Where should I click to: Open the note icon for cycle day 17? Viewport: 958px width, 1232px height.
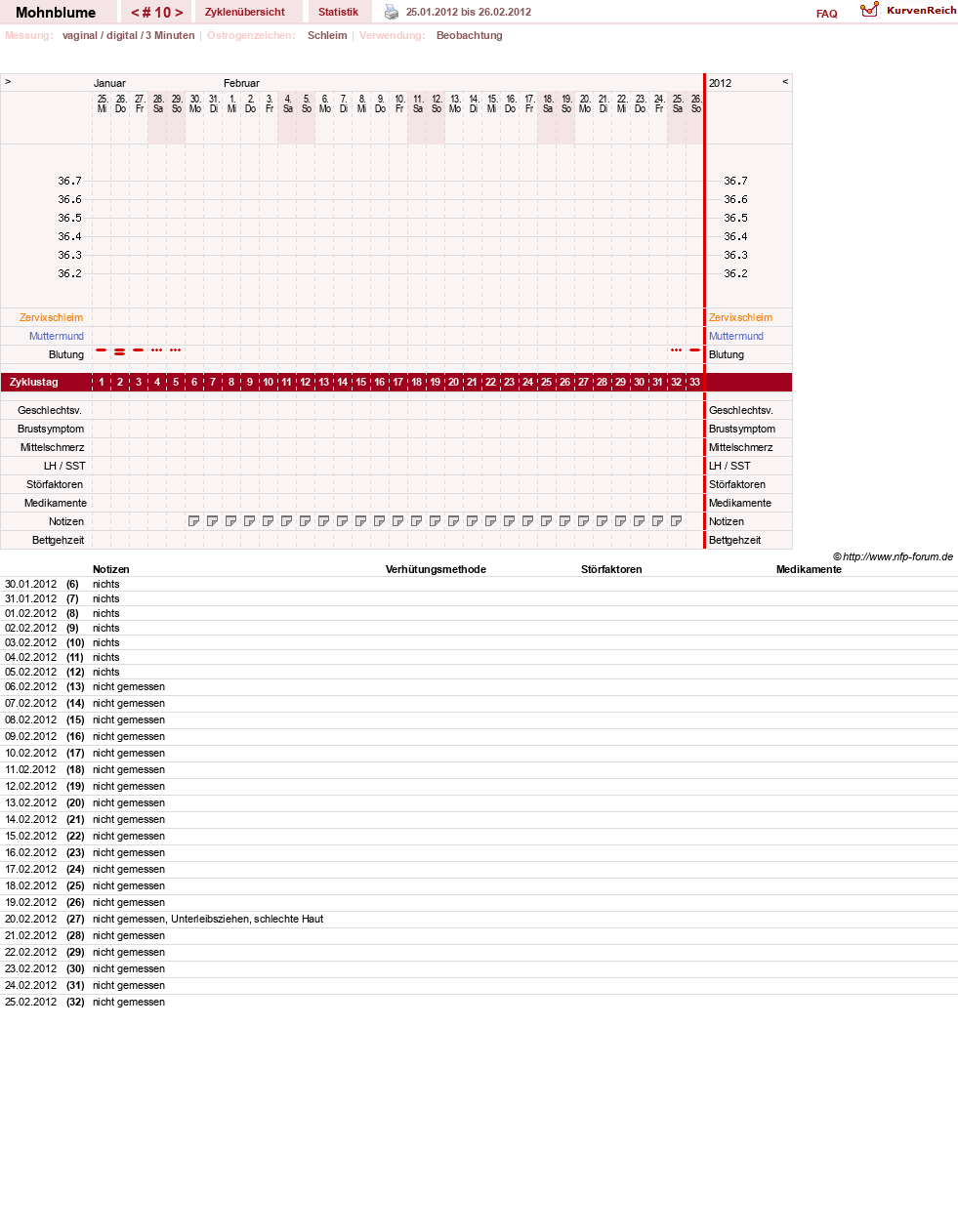point(397,521)
